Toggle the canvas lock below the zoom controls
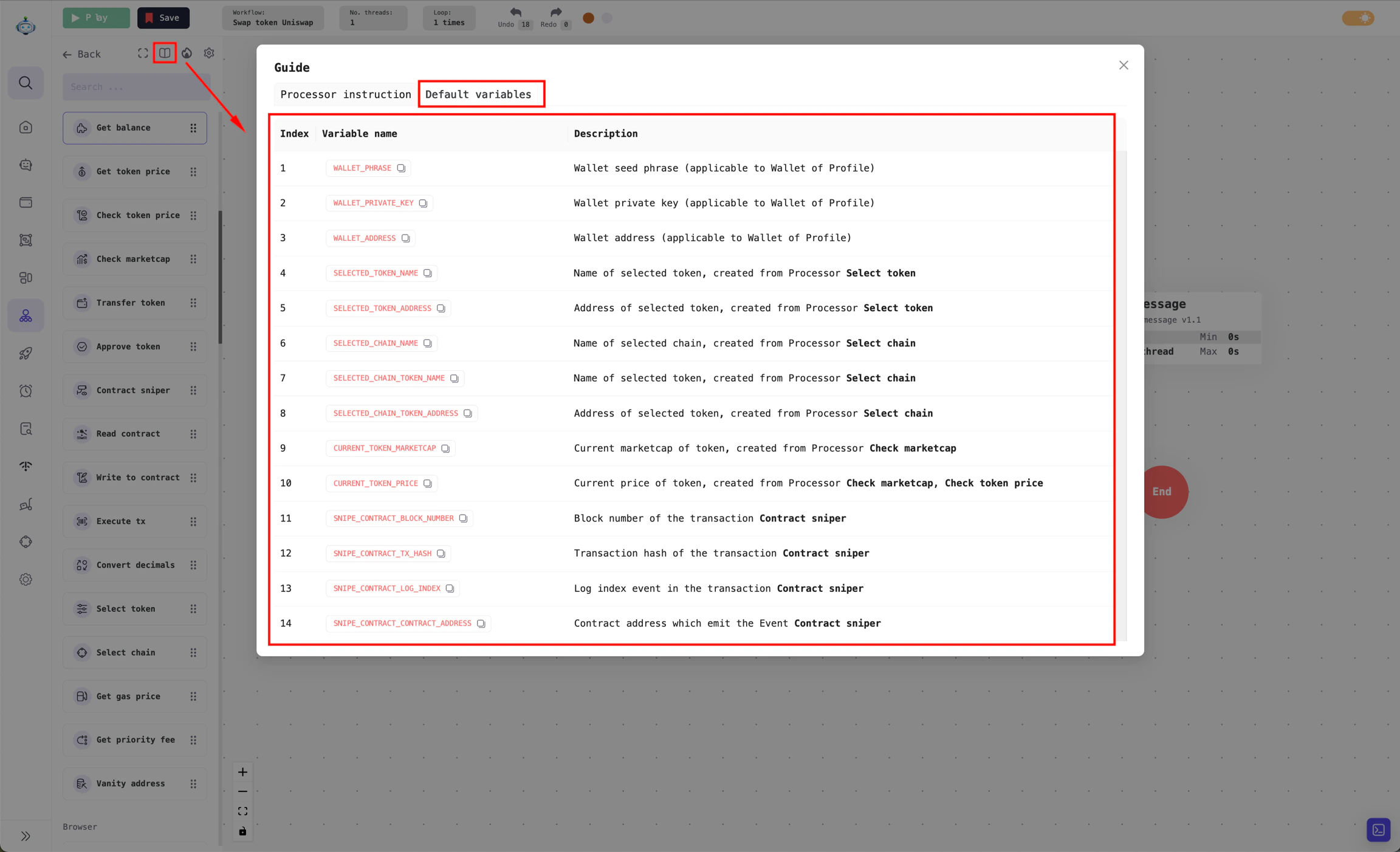 pyautogui.click(x=242, y=831)
